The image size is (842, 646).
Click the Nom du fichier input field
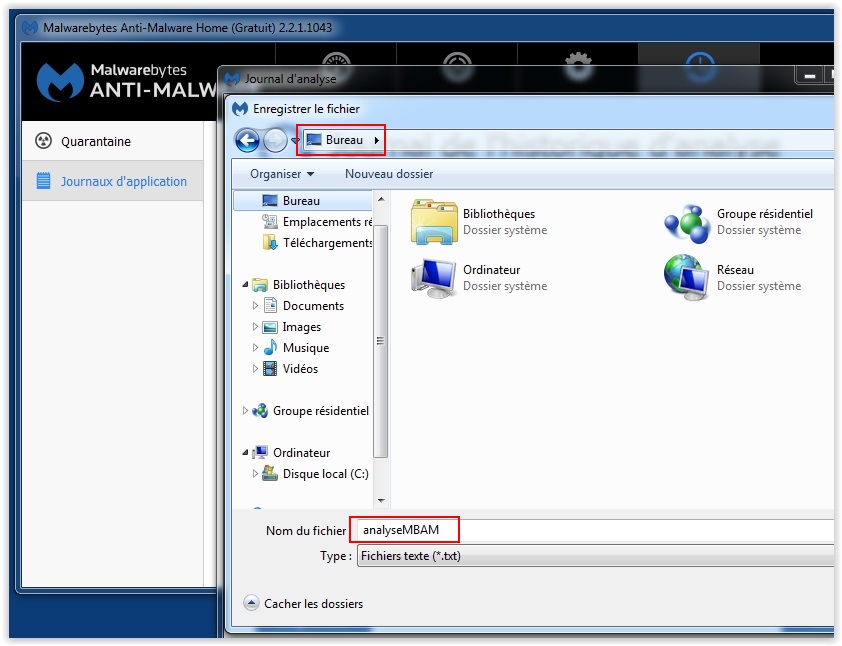595,531
